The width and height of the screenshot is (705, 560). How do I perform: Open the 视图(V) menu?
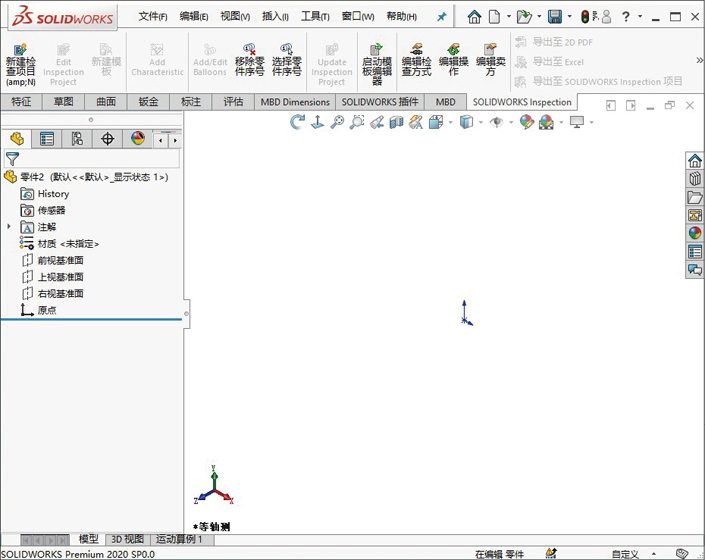[x=235, y=17]
